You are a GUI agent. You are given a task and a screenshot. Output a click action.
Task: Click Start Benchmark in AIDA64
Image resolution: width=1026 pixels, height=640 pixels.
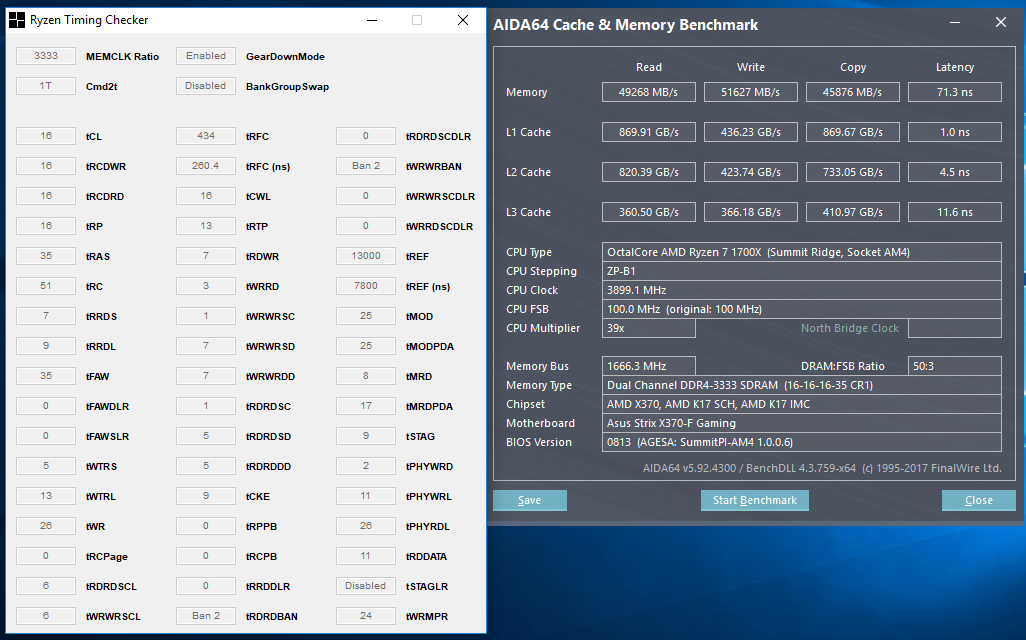coord(754,500)
